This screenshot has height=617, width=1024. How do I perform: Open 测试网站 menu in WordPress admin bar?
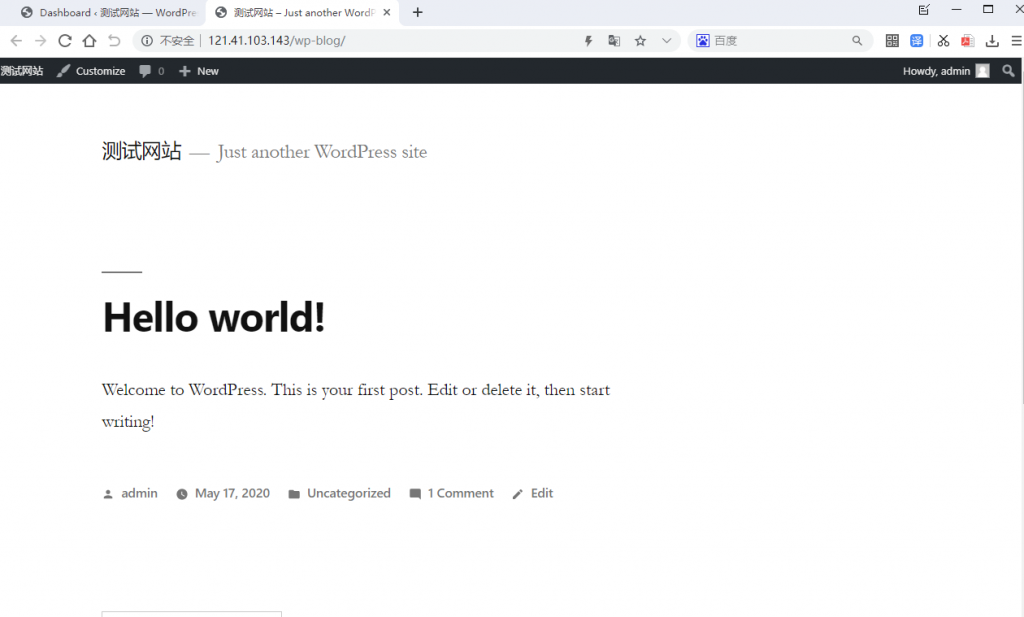(22, 71)
